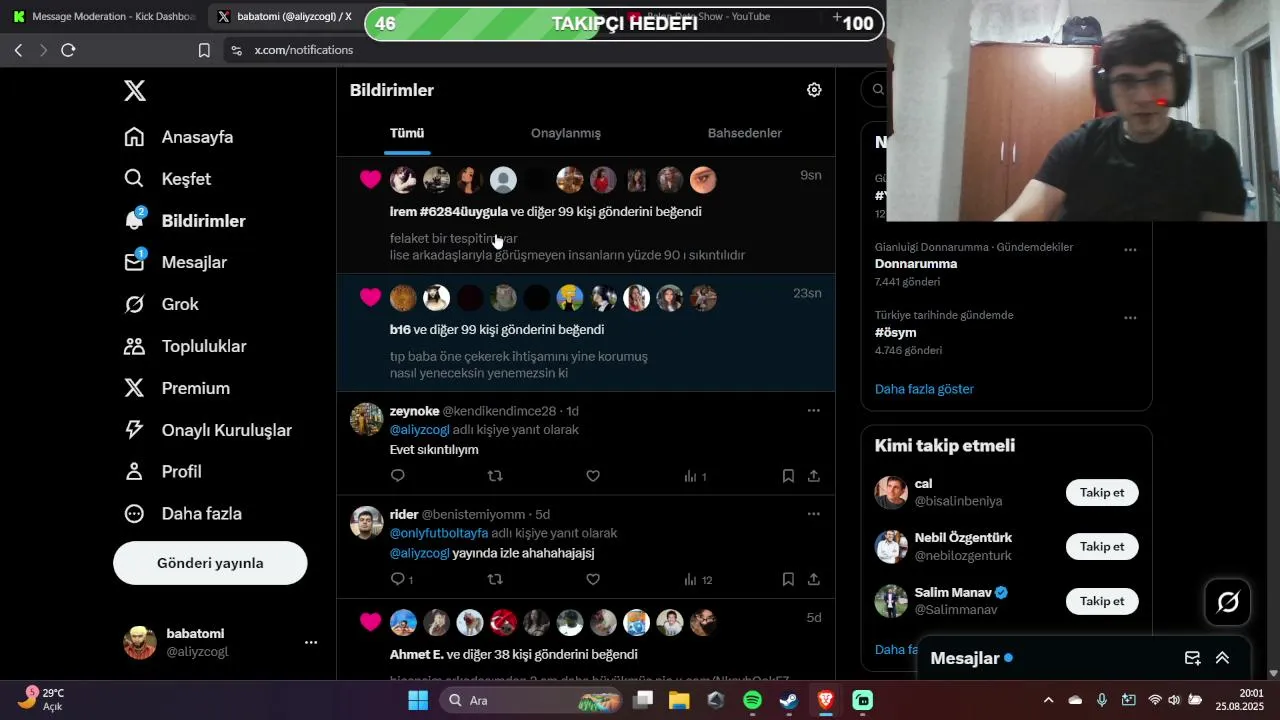Image resolution: width=1280 pixels, height=720 pixels.
Task: Open Daha fazla menu in sidebar
Action: pos(182,513)
